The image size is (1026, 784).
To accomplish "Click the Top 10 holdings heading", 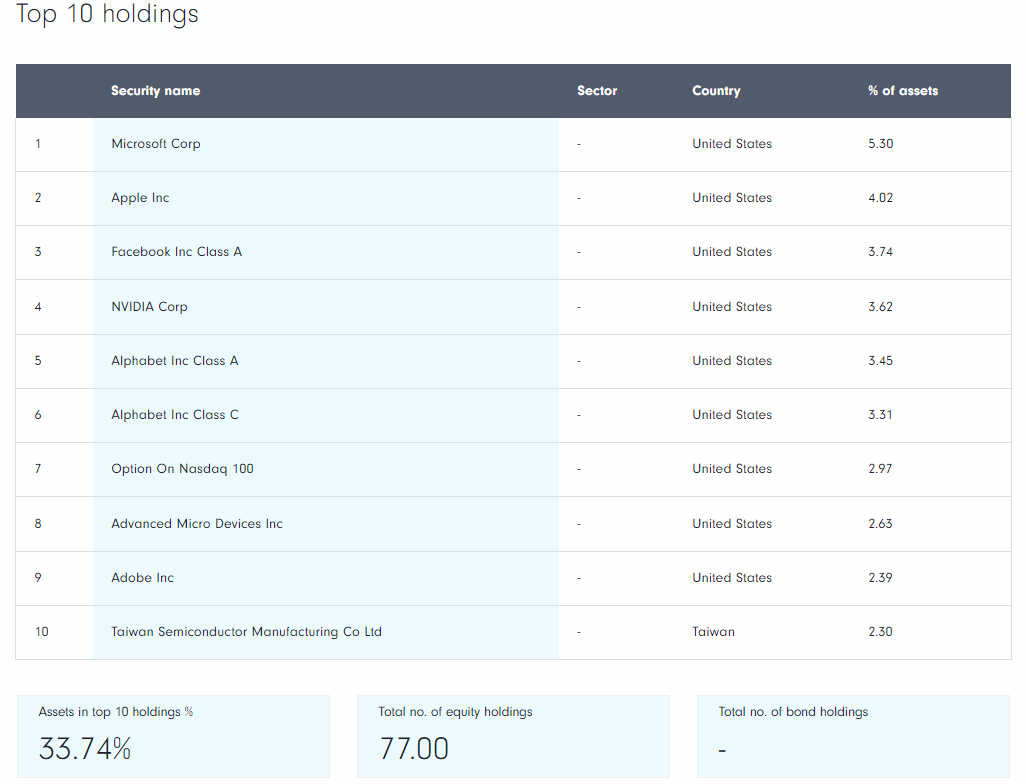I will click(x=107, y=13).
